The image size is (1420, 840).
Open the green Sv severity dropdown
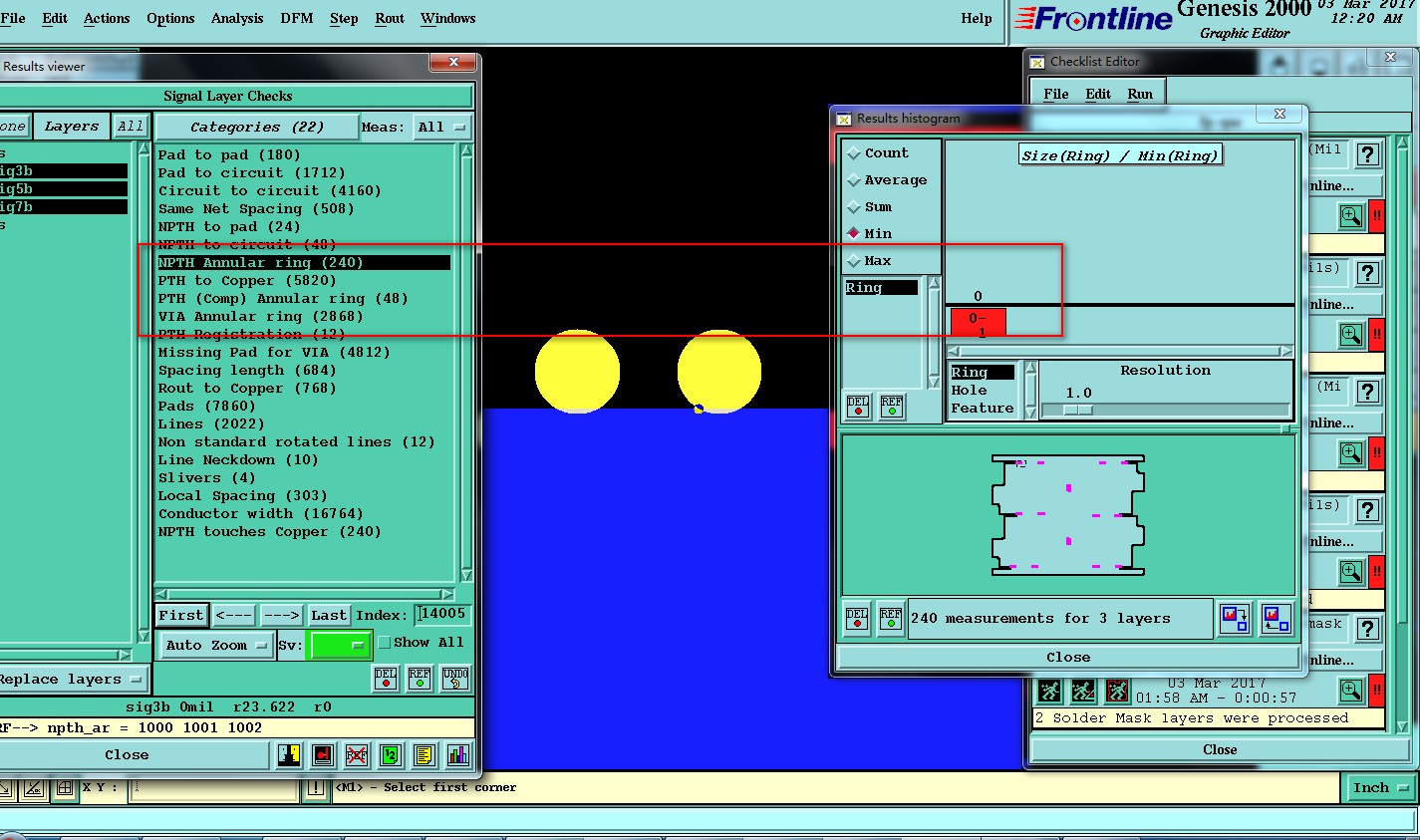pyautogui.click(x=341, y=646)
